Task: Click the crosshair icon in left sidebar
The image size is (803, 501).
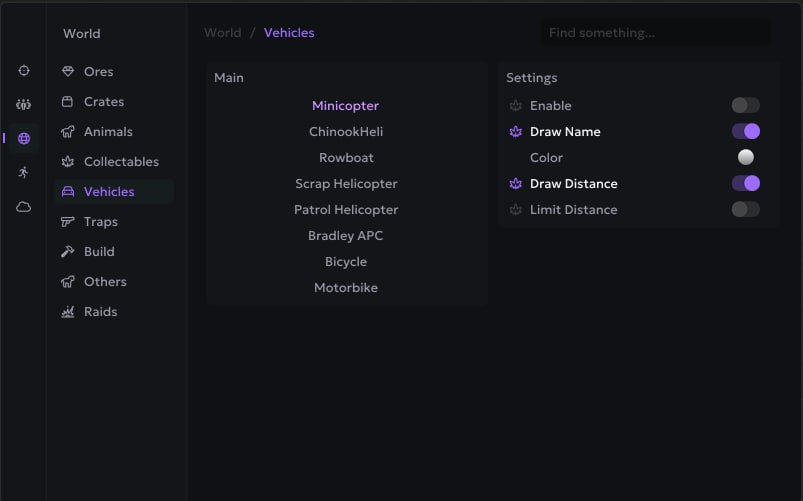Action: click(x=24, y=71)
